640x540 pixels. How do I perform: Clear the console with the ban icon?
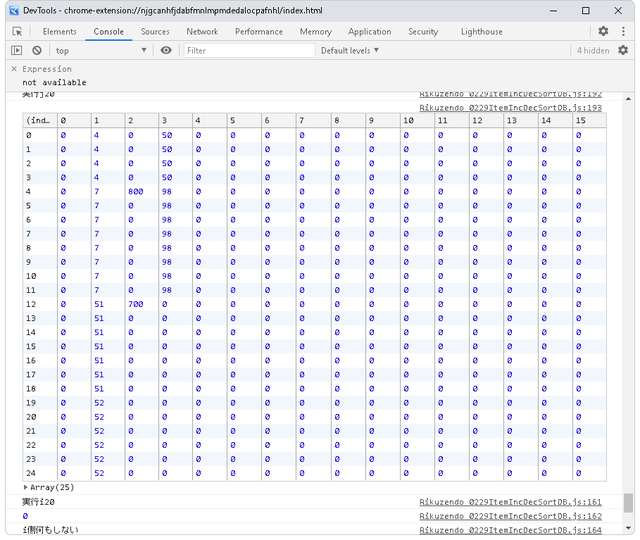37,50
